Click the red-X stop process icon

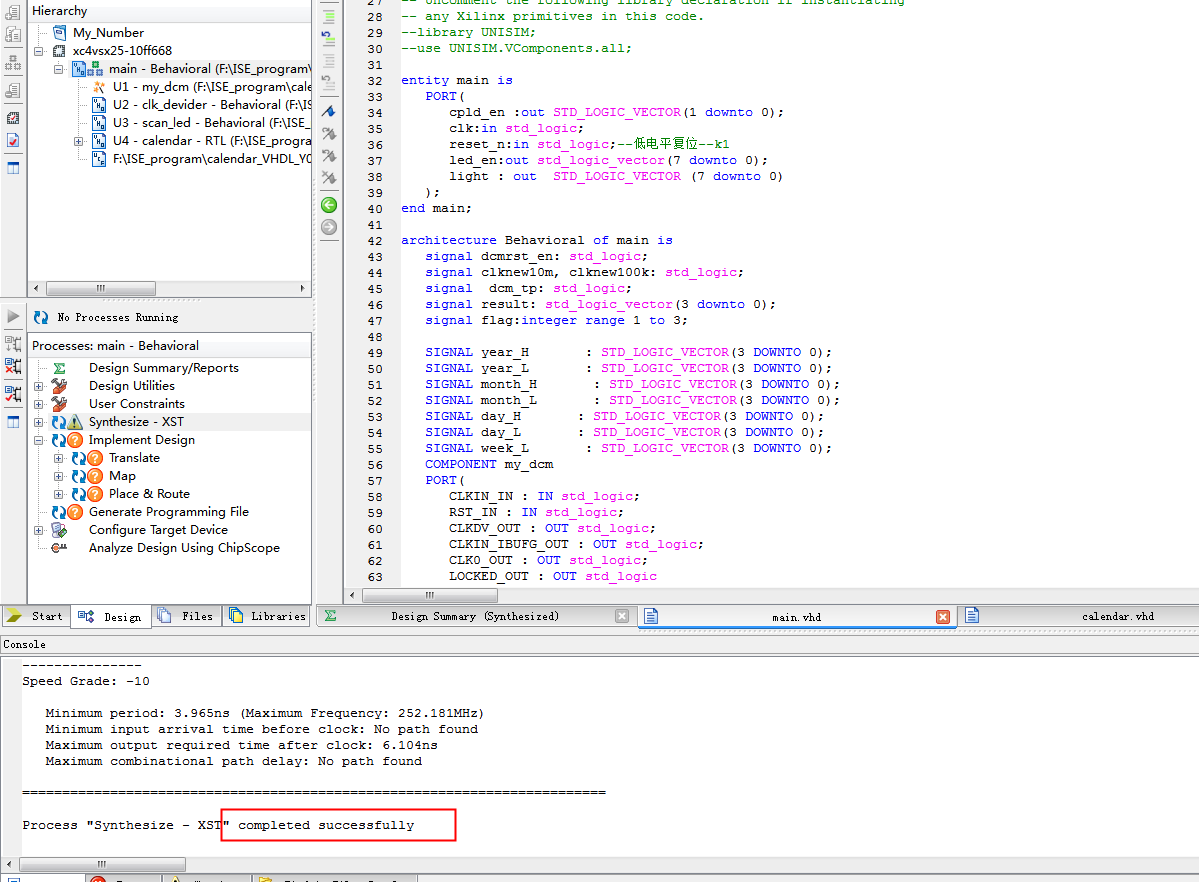click(13, 367)
